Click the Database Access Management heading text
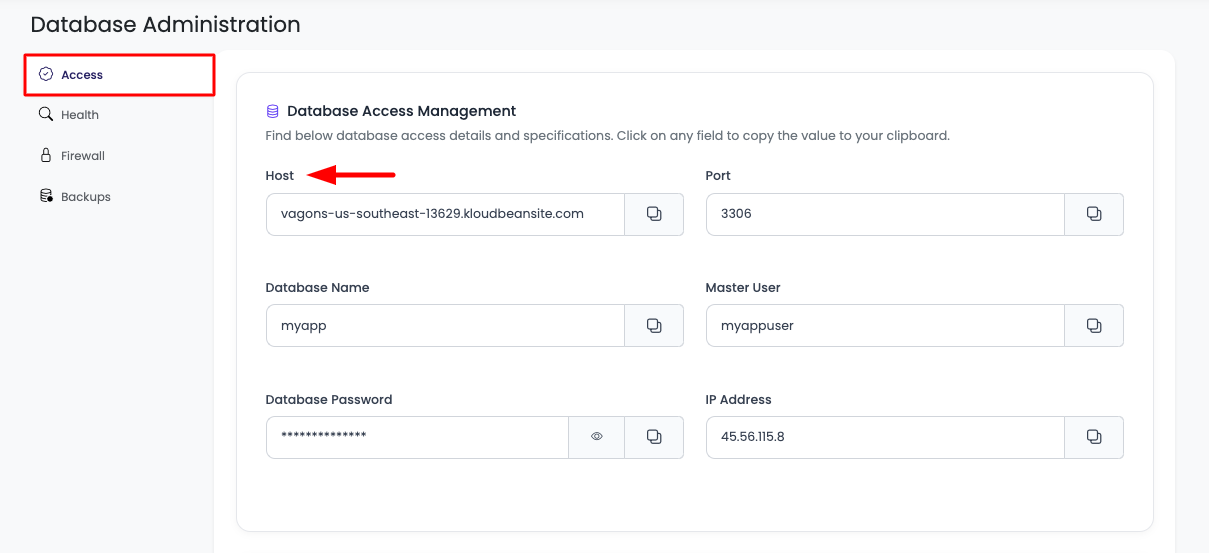The height and width of the screenshot is (553, 1209). pos(401,111)
